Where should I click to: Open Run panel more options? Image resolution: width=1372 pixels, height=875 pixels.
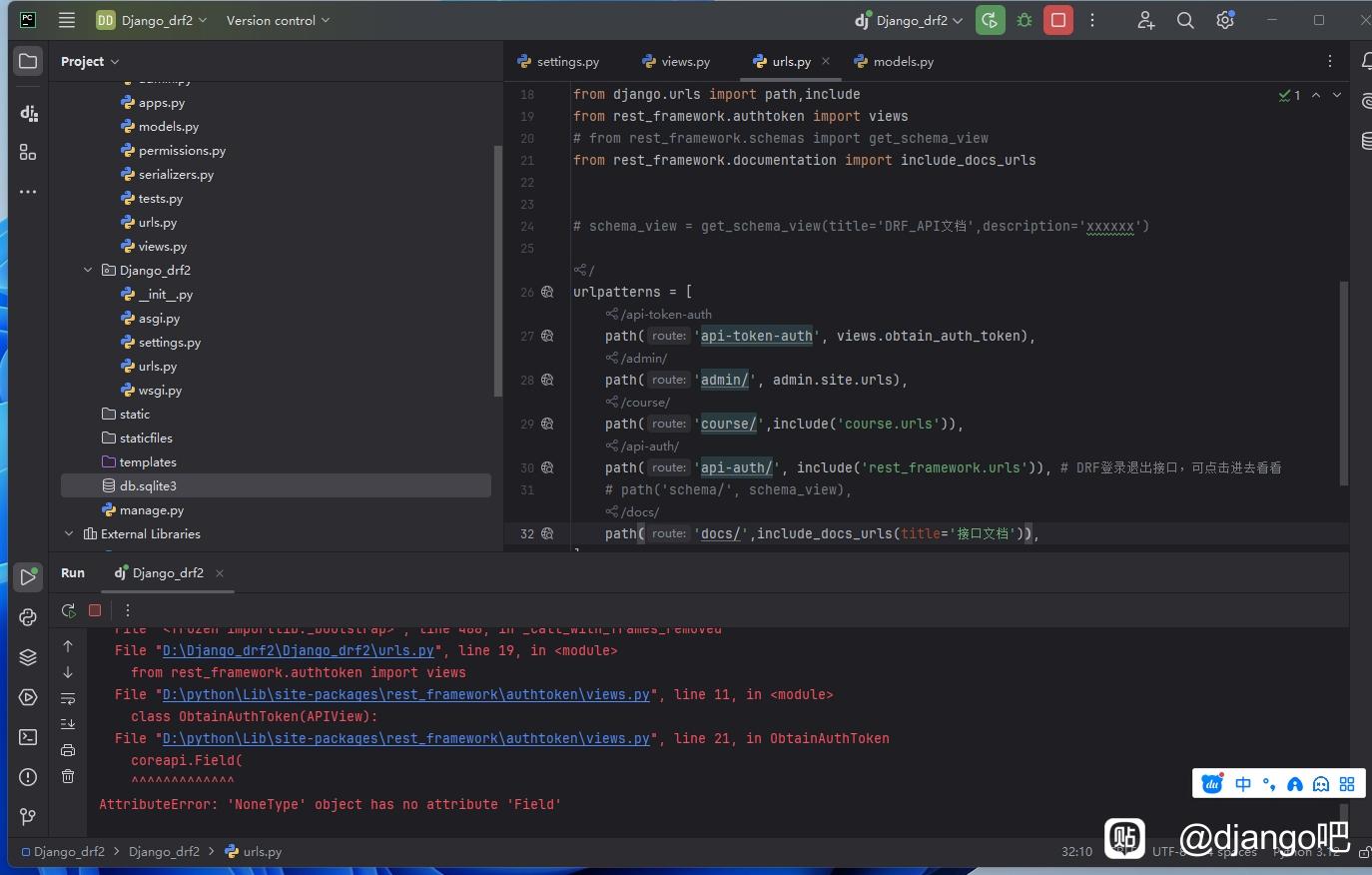pyautogui.click(x=128, y=610)
